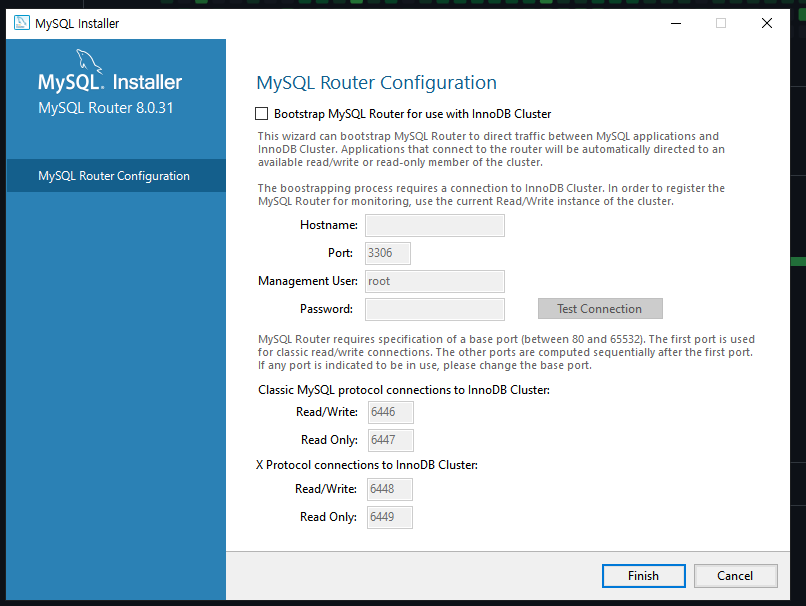Click the Hostname input field
This screenshot has height=606, width=806.
click(435, 226)
